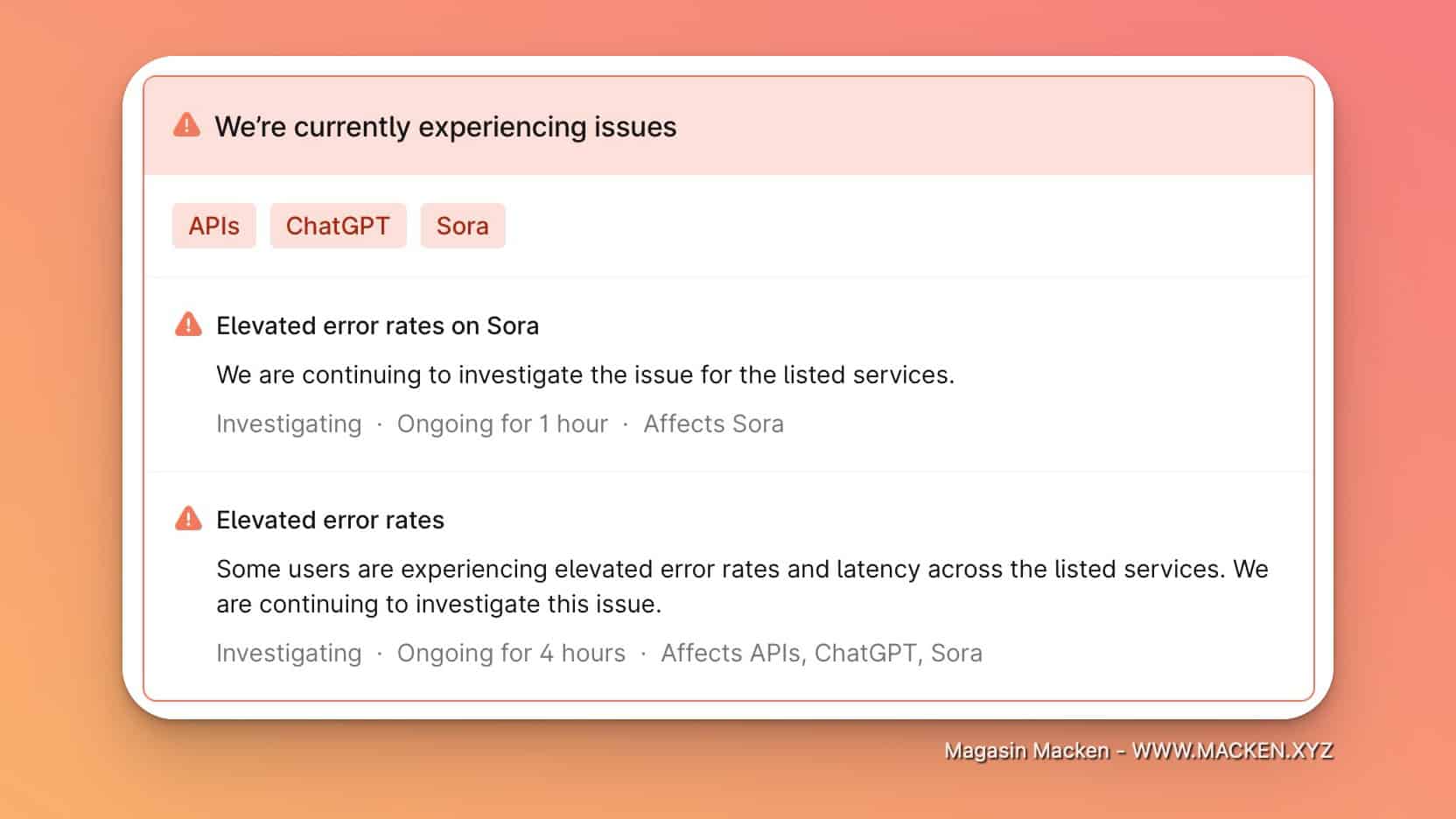The height and width of the screenshot is (819, 1456).
Task: Click the 'Ongoing for 4 hours' label
Action: (x=511, y=653)
